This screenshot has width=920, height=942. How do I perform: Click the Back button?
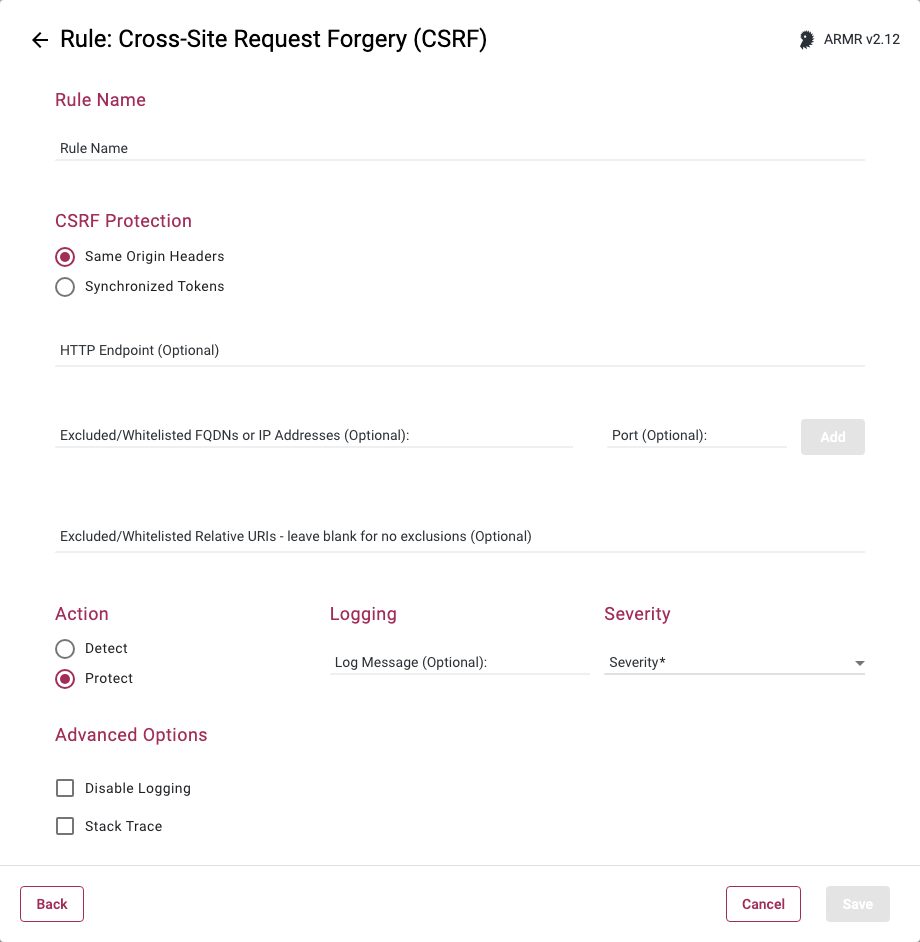pos(52,904)
